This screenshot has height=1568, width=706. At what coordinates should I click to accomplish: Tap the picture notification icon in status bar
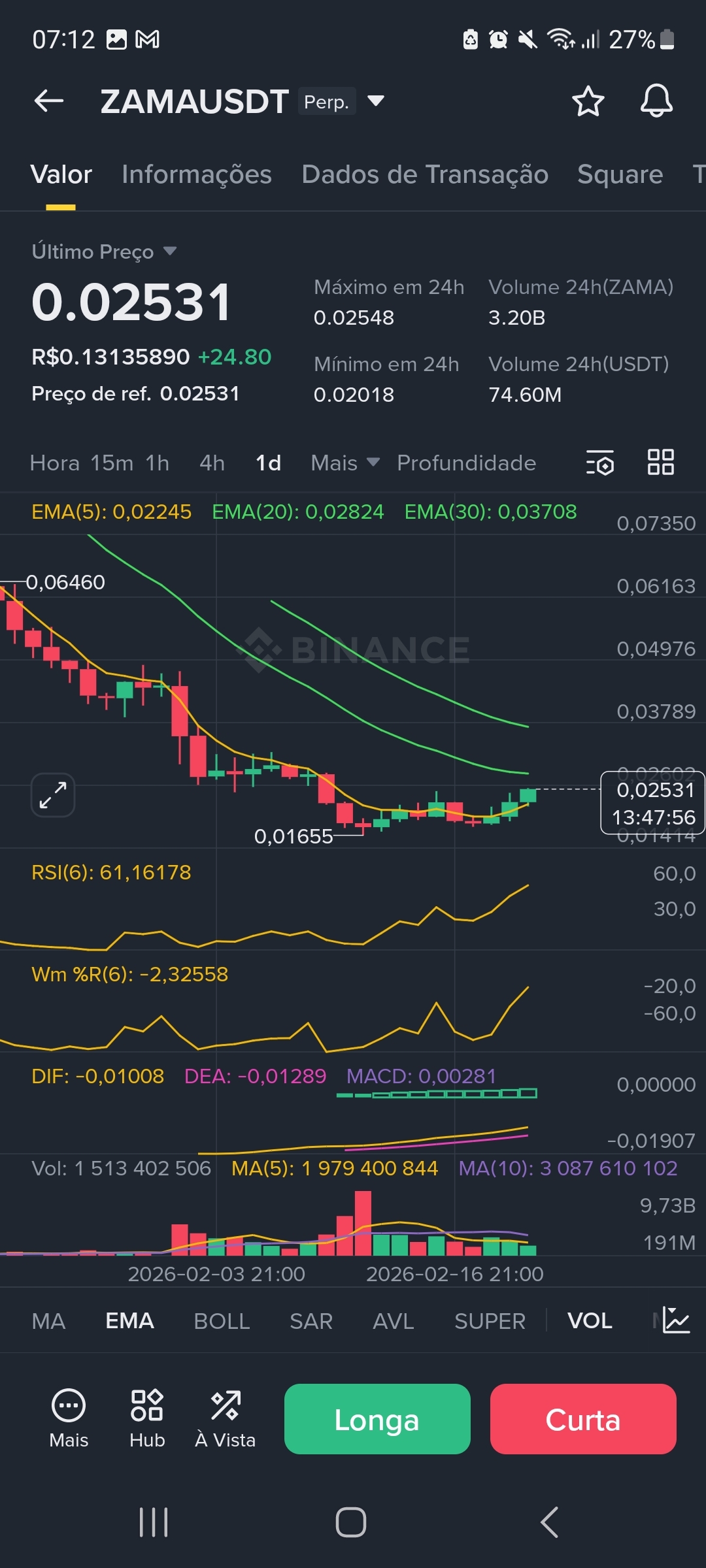point(116,40)
